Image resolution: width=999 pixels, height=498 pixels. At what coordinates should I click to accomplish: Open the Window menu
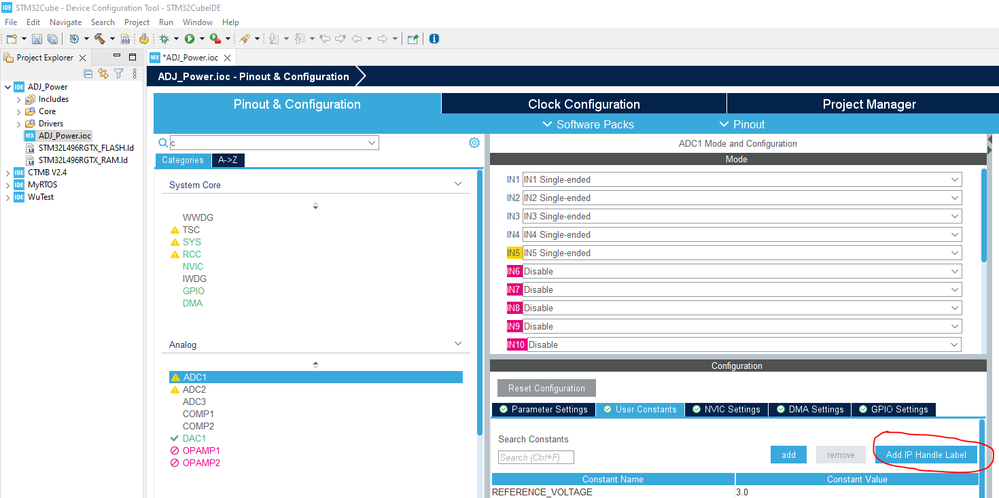(x=198, y=22)
